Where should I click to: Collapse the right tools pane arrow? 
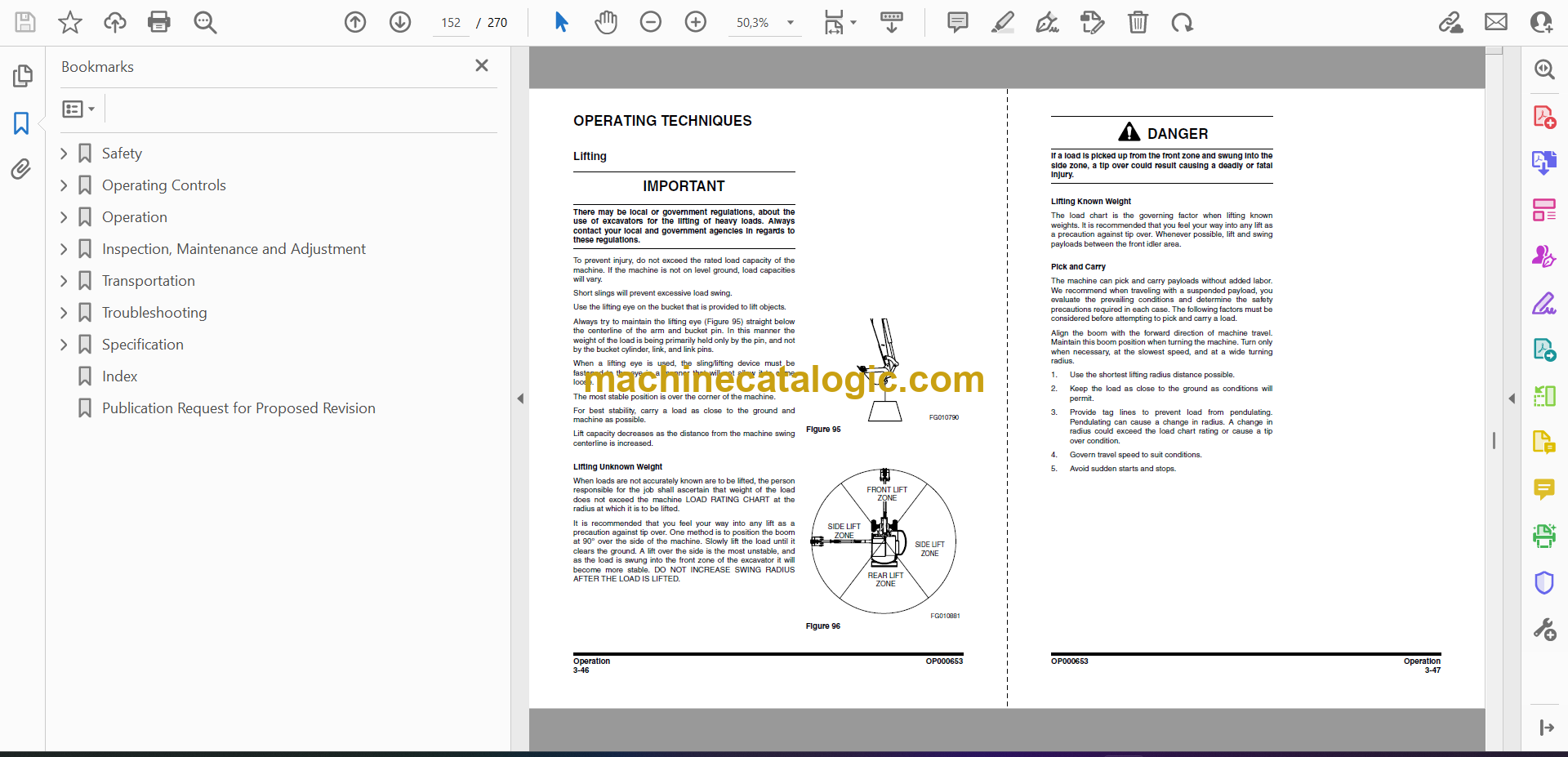tap(1512, 399)
